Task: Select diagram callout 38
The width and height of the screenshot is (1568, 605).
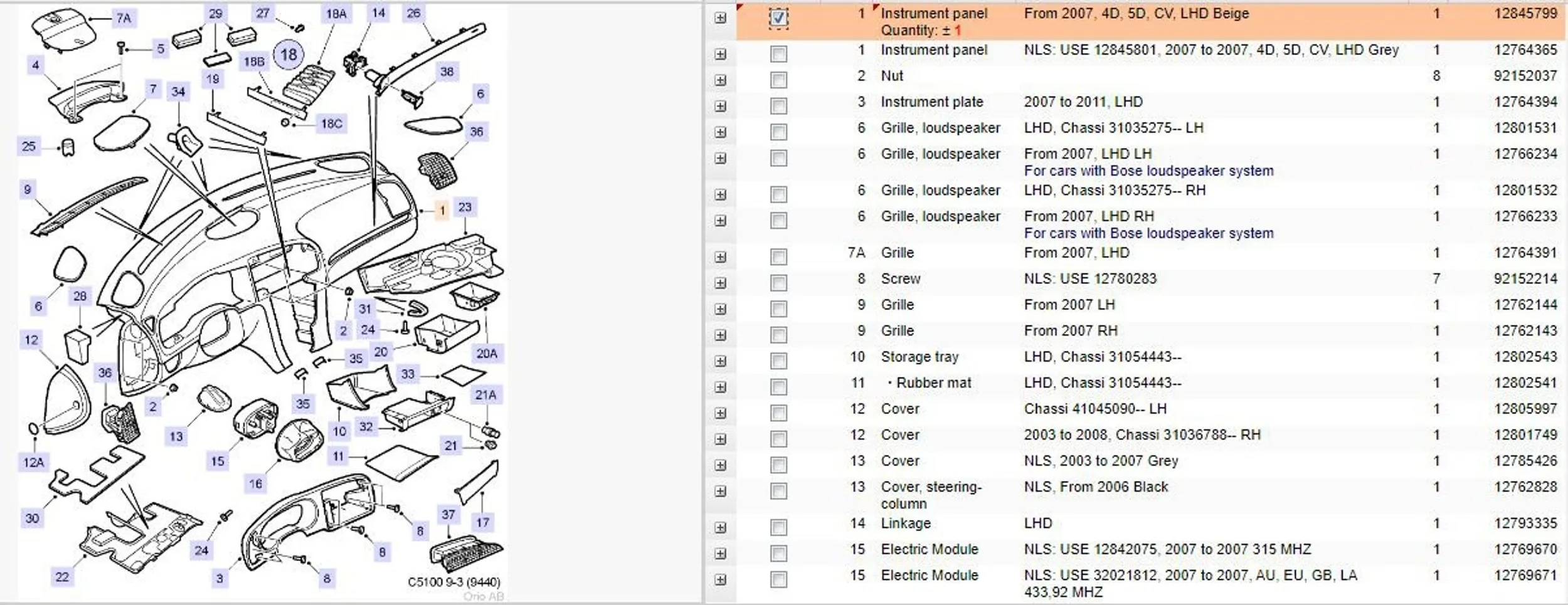Action: click(447, 71)
